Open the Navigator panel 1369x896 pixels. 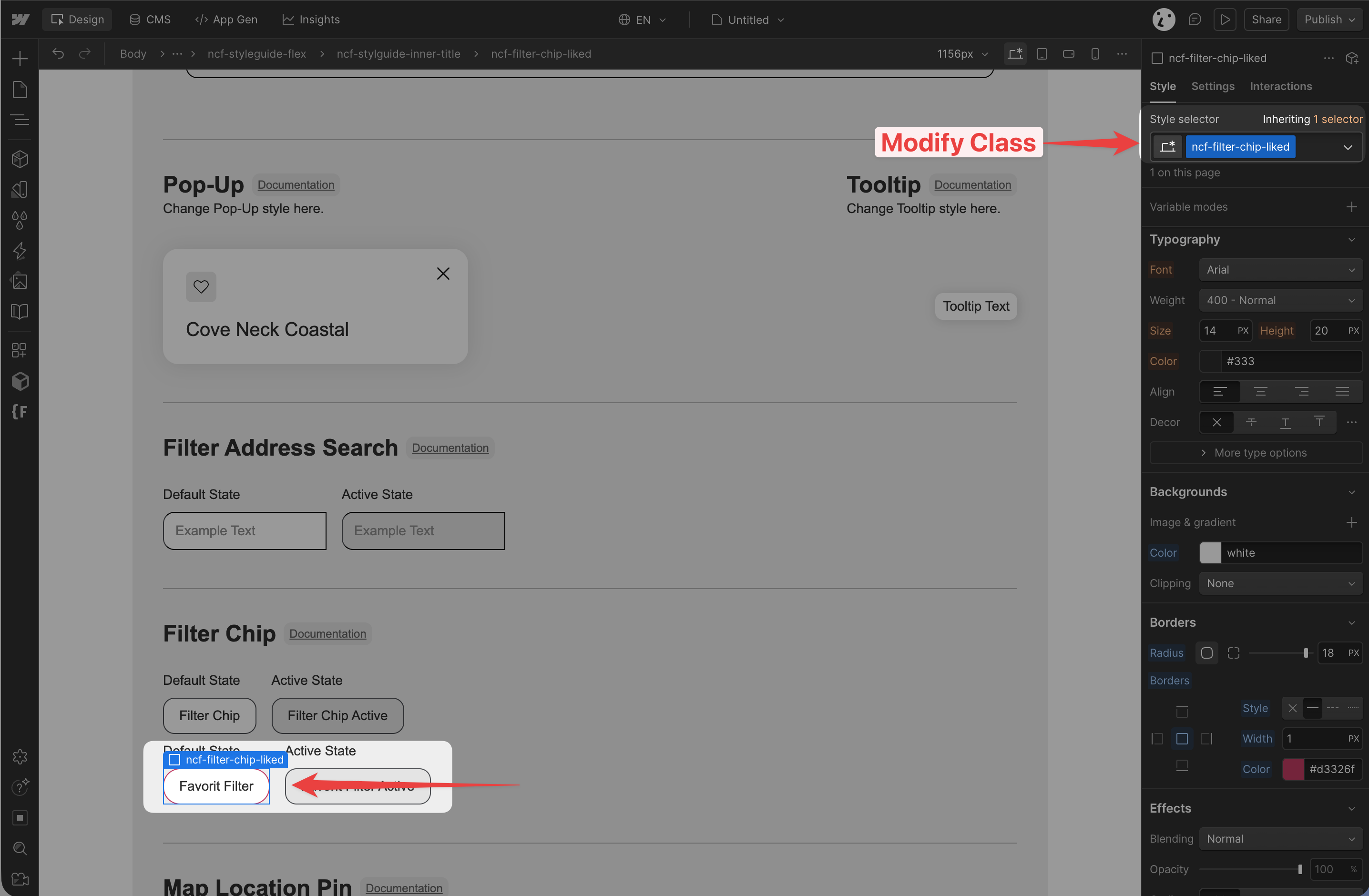[20, 120]
